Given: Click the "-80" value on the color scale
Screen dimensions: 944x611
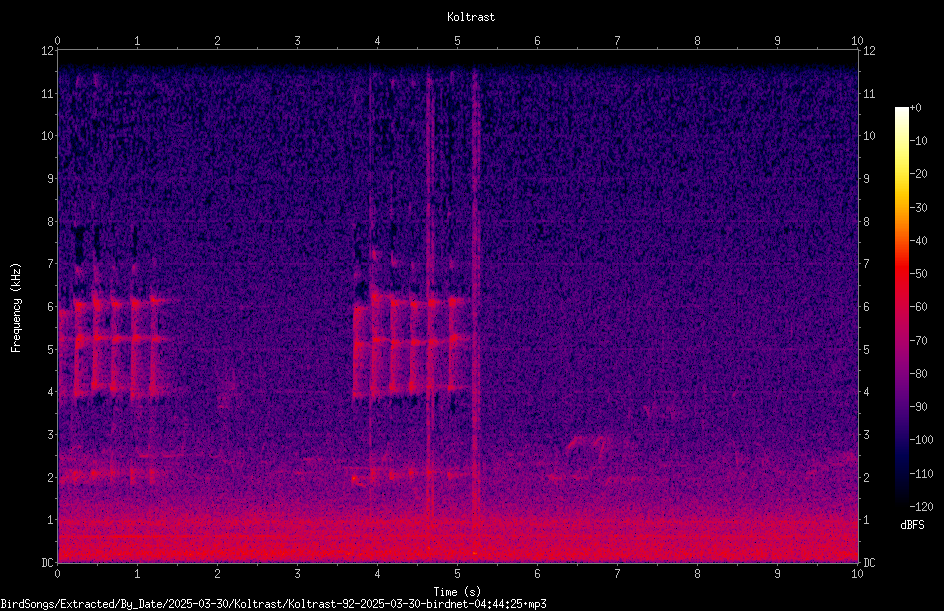Looking at the screenshot, I should tap(918, 374).
